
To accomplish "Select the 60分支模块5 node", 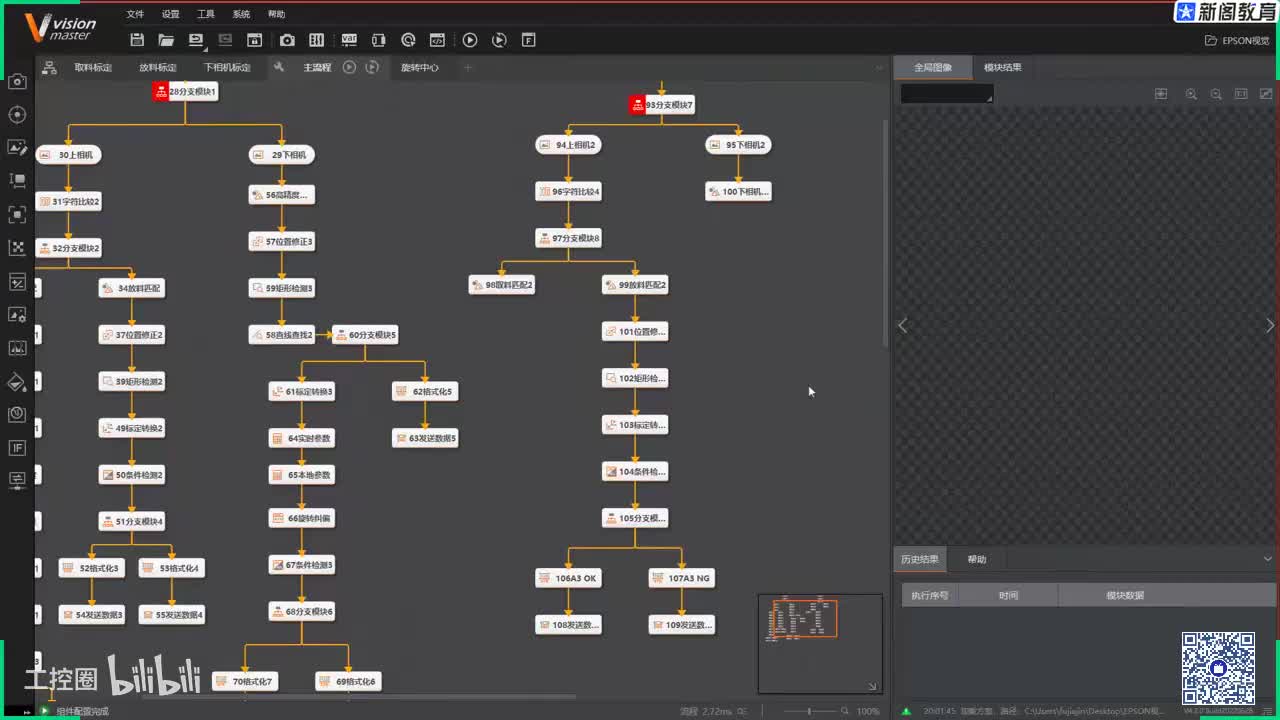I will pyautogui.click(x=365, y=335).
